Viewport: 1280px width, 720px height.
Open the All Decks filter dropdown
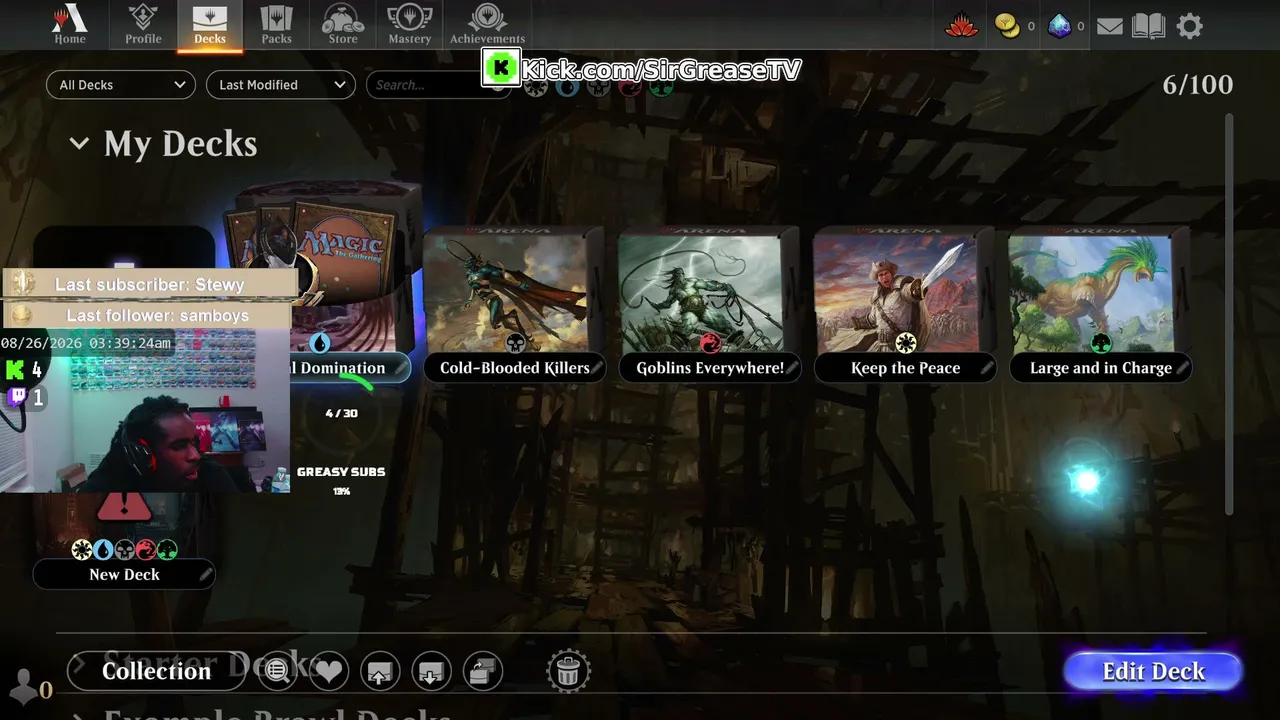pos(121,85)
